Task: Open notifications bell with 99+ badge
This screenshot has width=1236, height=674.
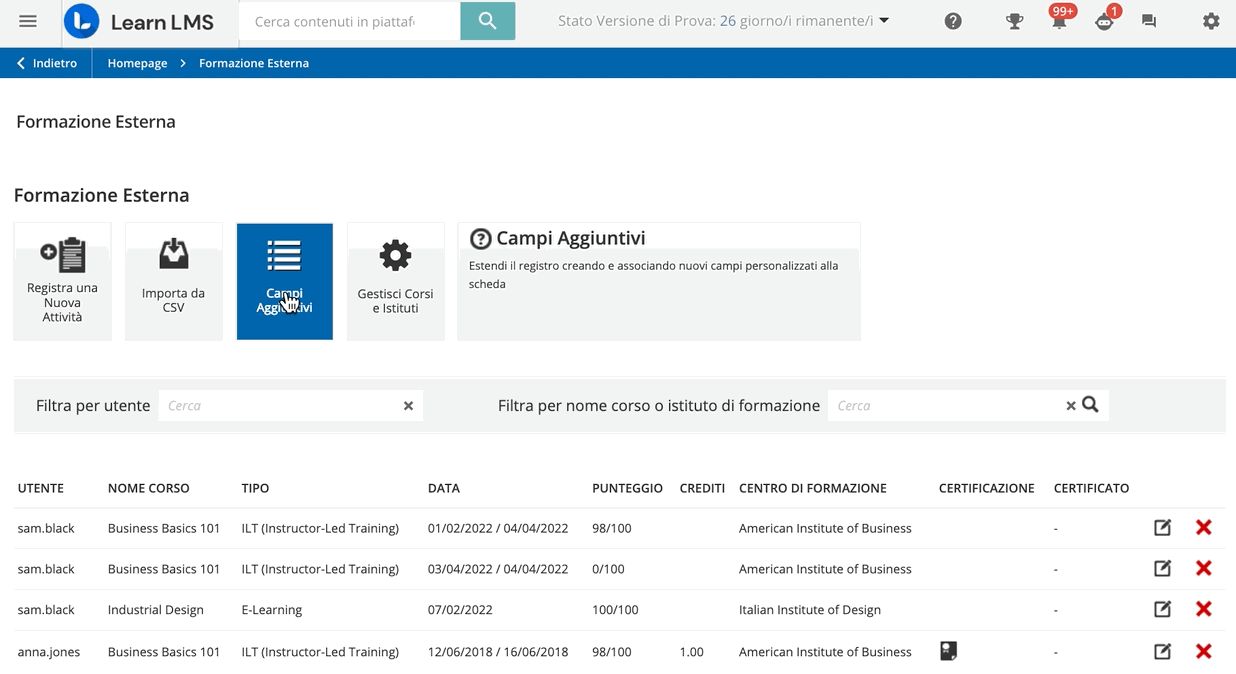Action: (x=1058, y=21)
